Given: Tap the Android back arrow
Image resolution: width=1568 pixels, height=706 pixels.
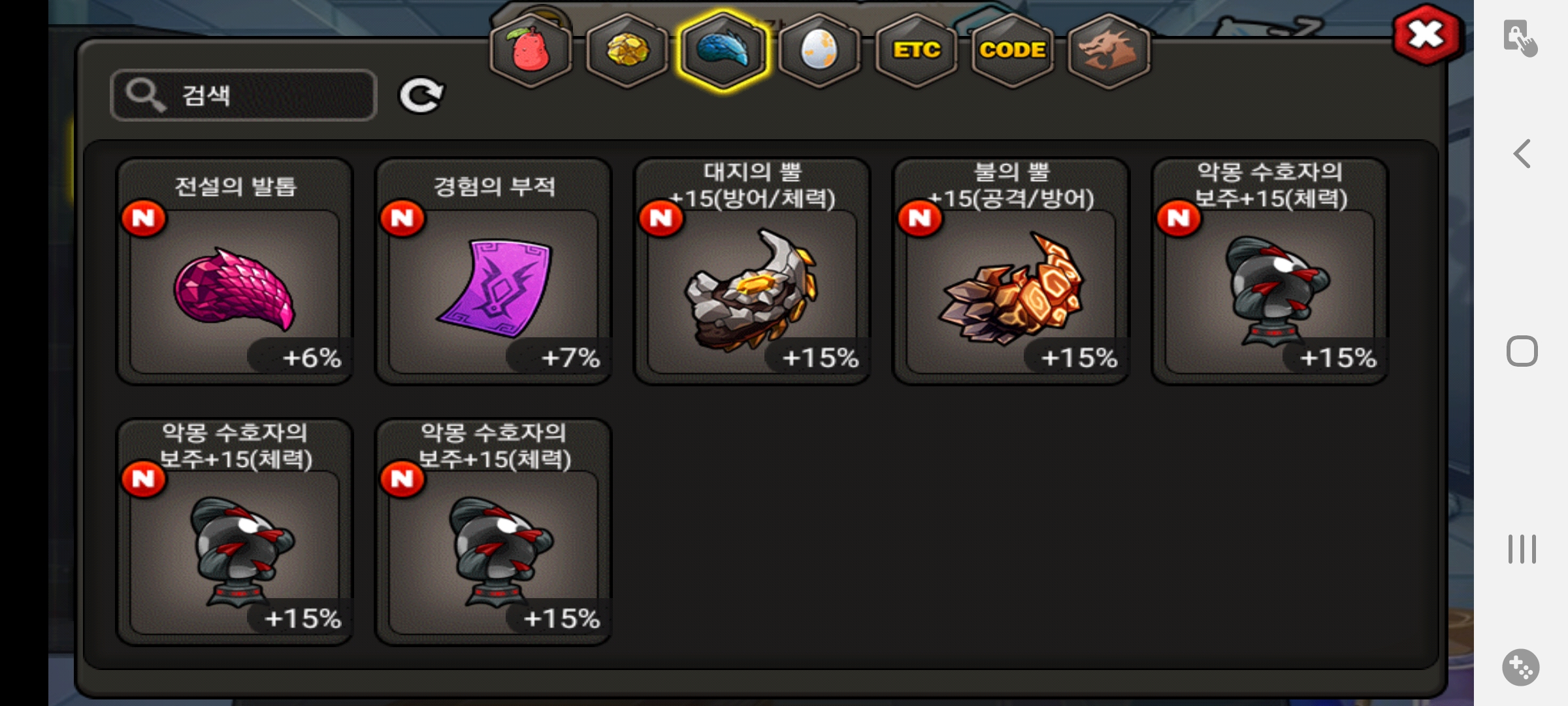Looking at the screenshot, I should click(x=1522, y=154).
